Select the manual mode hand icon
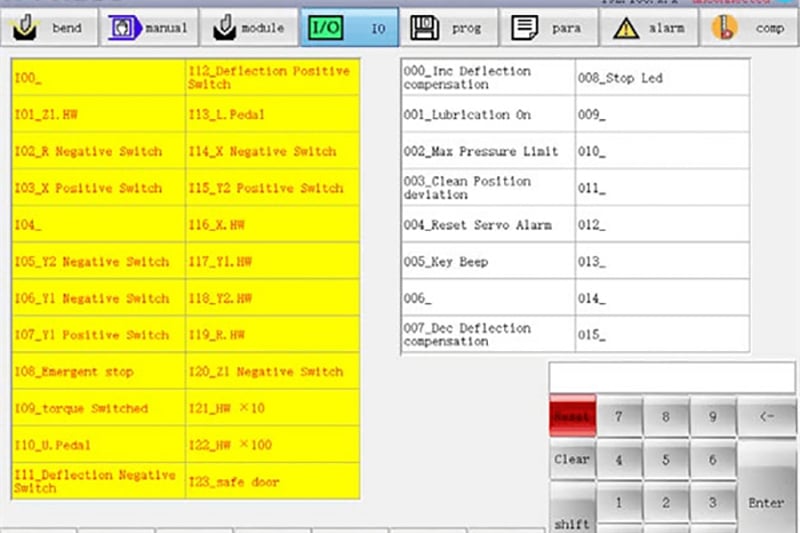The width and height of the screenshot is (800, 533). 124,28
